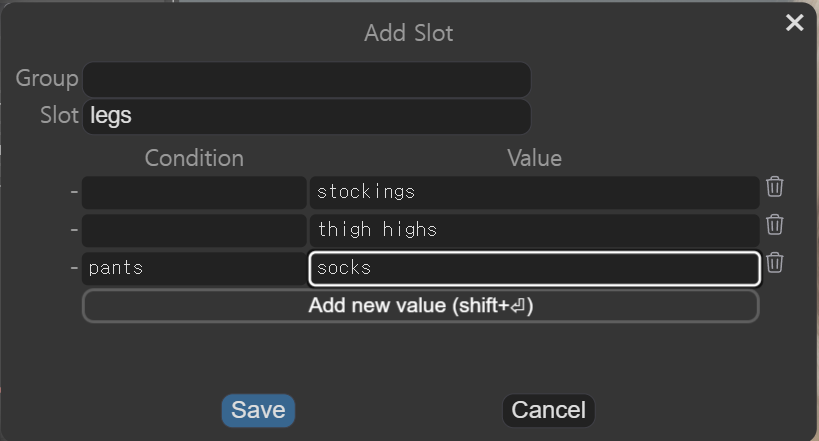Focus the pants condition field
The height and width of the screenshot is (441, 819).
point(194,269)
